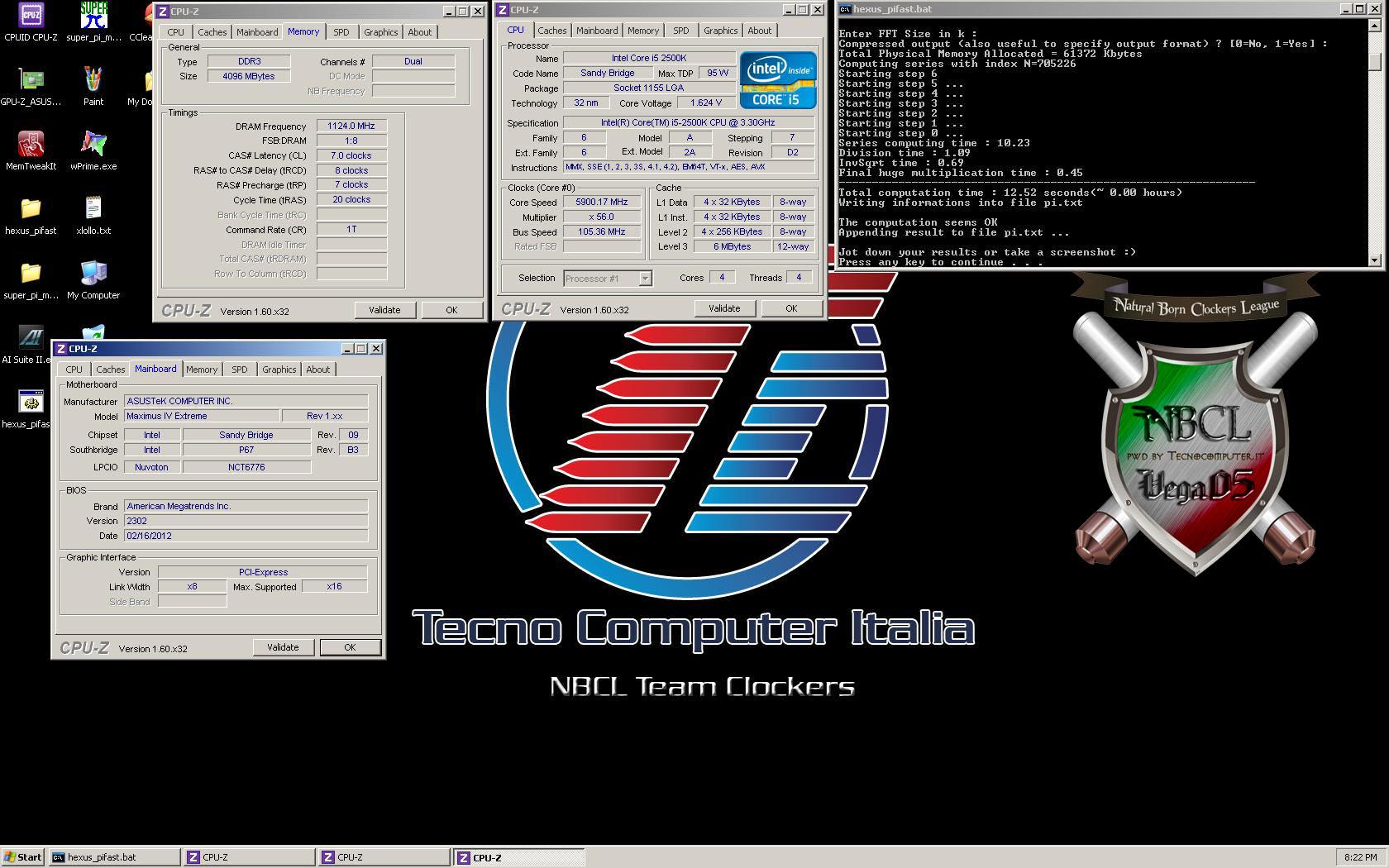Click the hexus_pifast.bat console title icon
Viewport: 1389px width, 868px height.
point(846,9)
